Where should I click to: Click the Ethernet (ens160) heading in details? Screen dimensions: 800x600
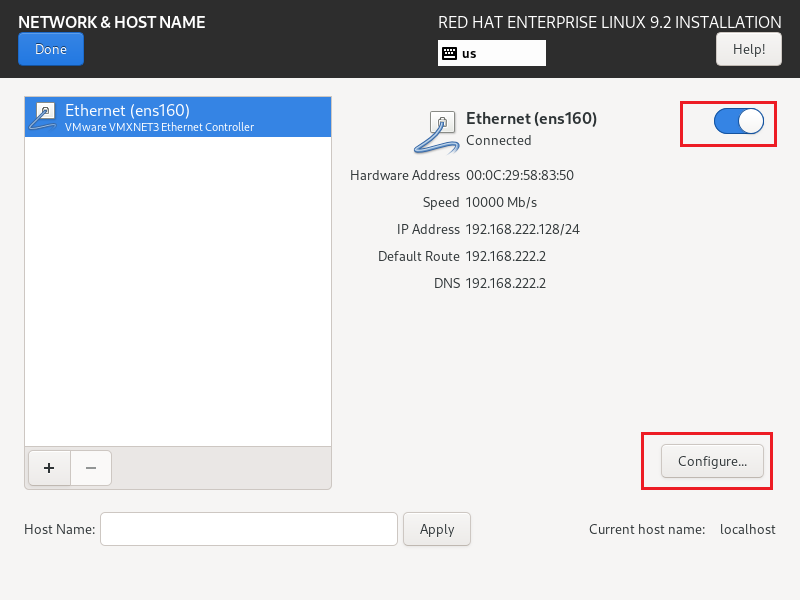(531, 118)
